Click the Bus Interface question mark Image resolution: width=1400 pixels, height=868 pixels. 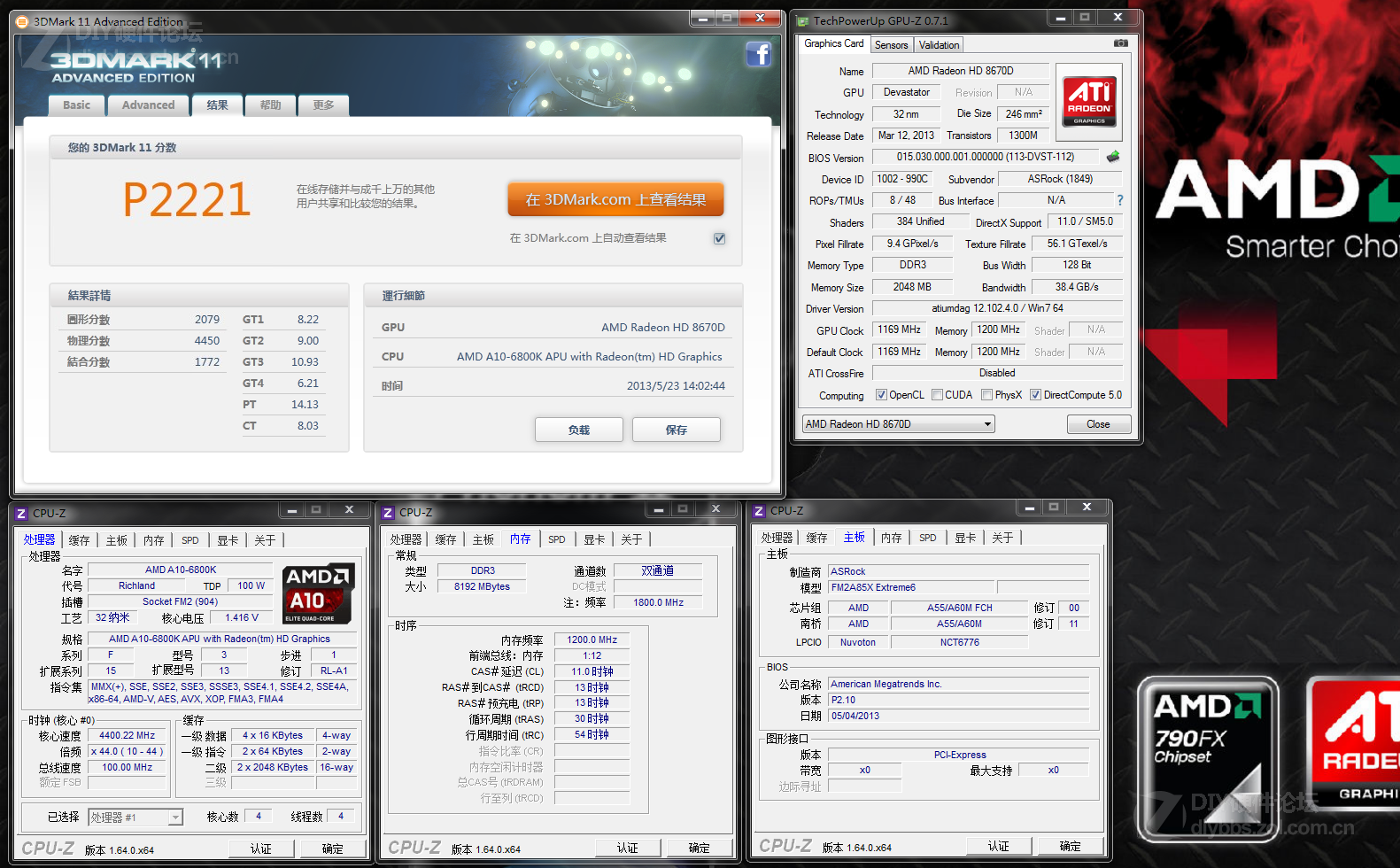(1119, 200)
